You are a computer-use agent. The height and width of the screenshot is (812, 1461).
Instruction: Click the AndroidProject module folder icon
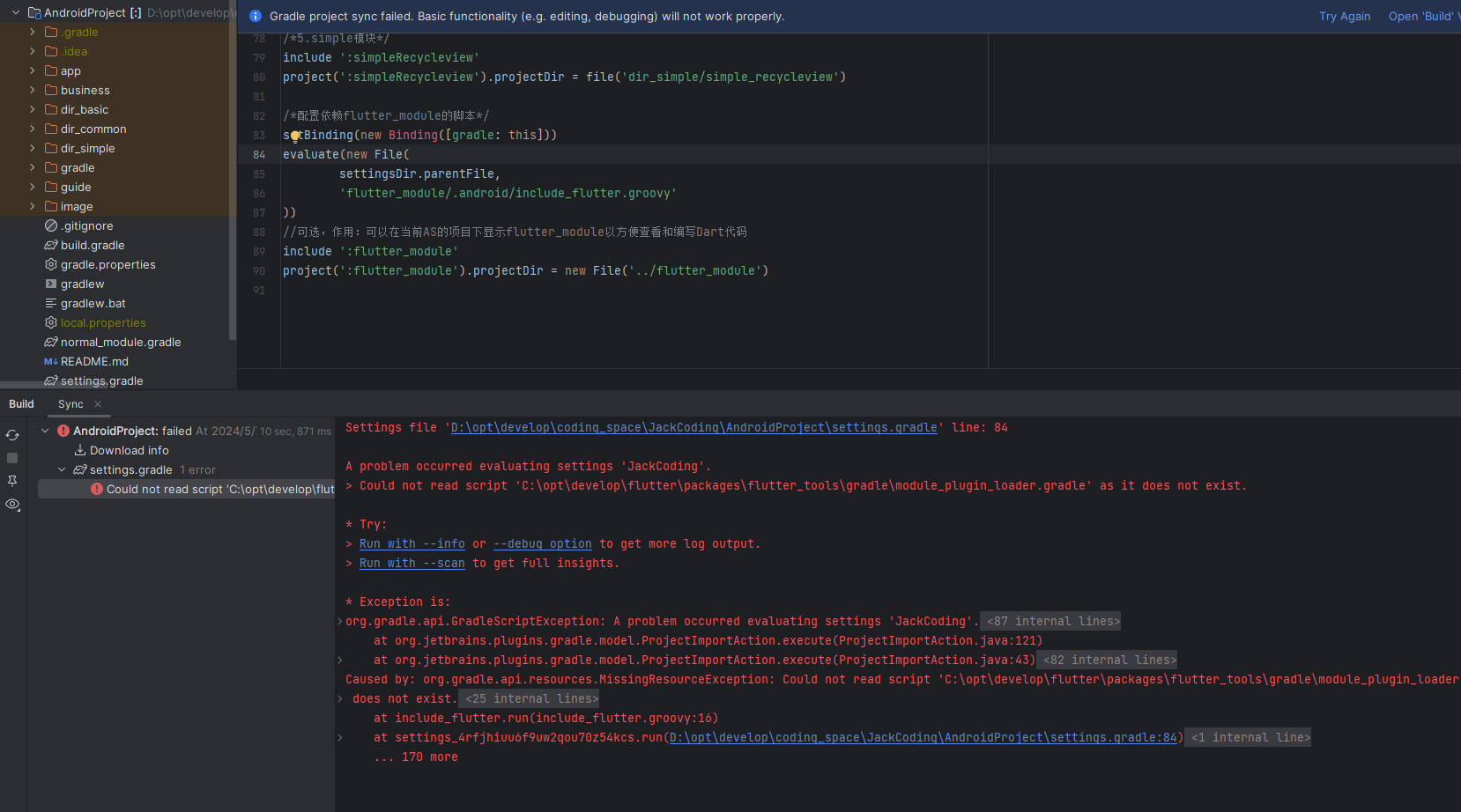pyautogui.click(x=34, y=12)
